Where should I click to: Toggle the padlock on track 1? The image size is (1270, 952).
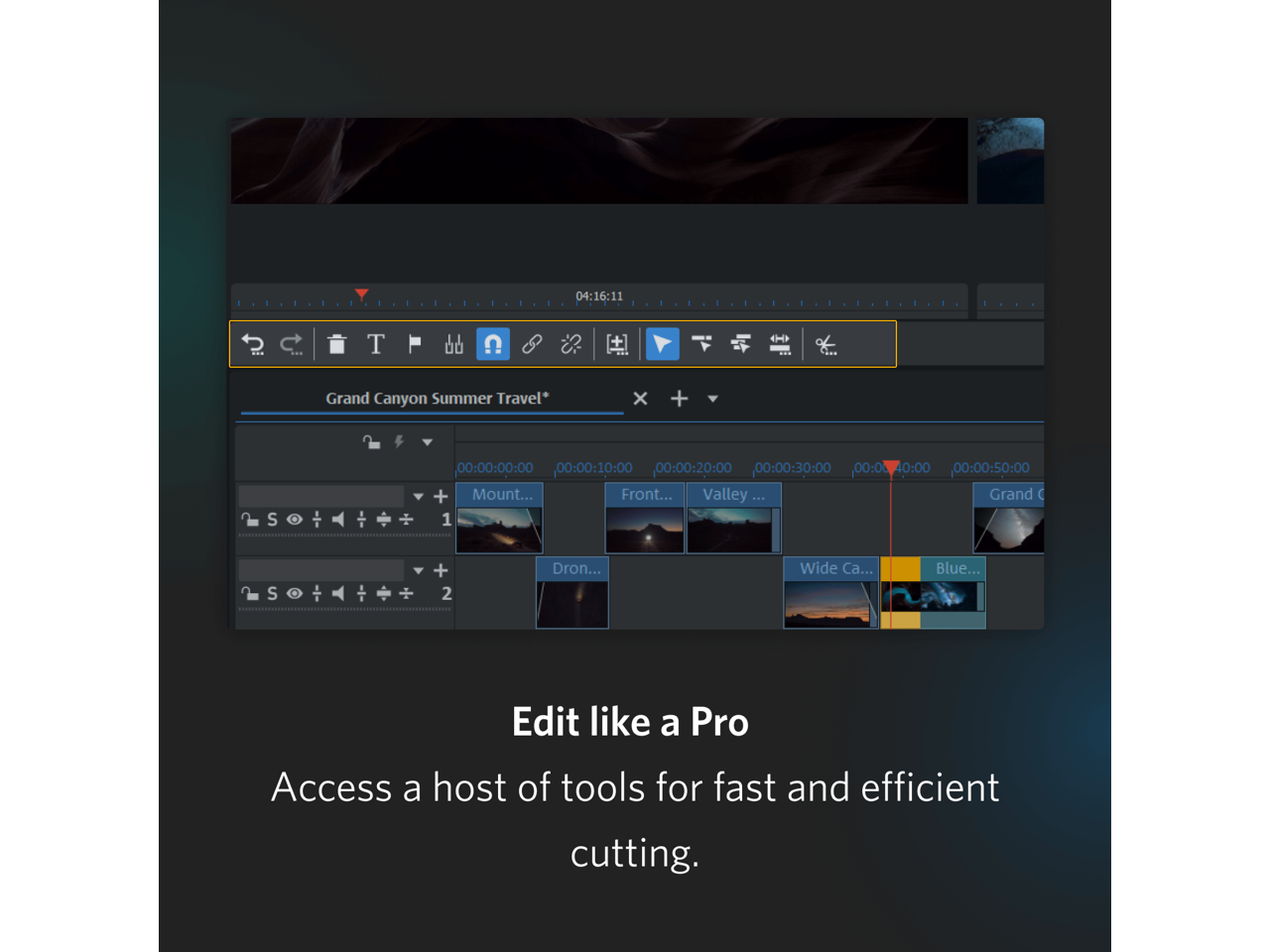point(250,520)
